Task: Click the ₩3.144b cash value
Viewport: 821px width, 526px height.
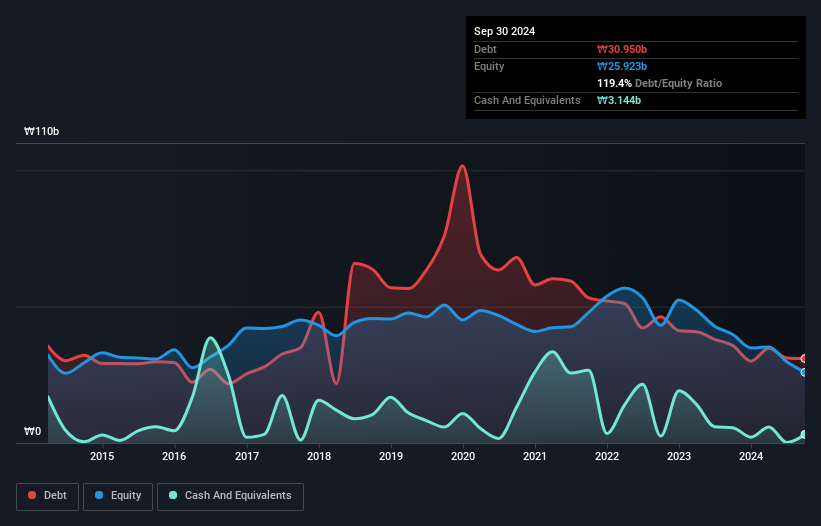Action: [619, 100]
